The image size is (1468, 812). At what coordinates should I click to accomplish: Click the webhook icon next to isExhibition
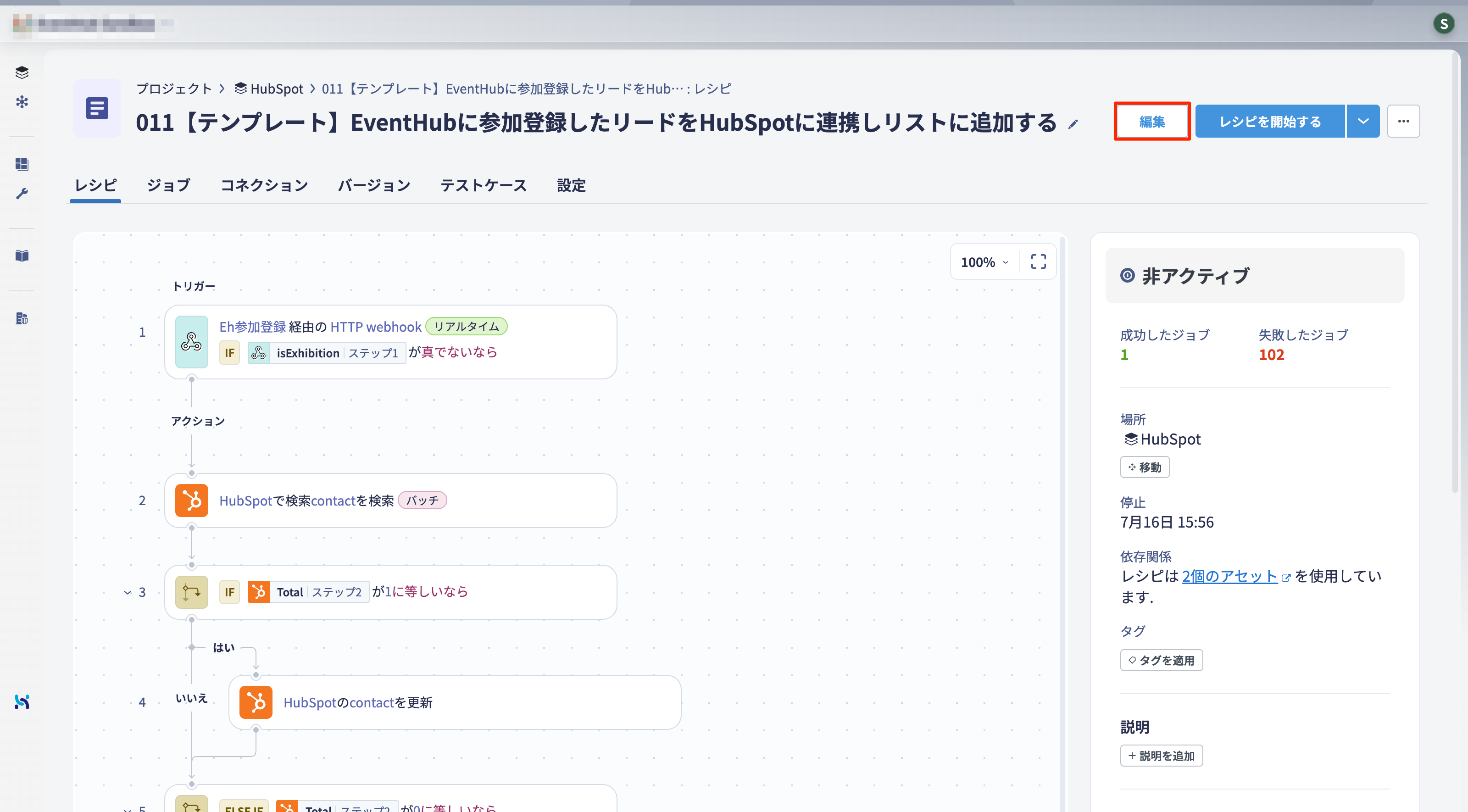259,353
